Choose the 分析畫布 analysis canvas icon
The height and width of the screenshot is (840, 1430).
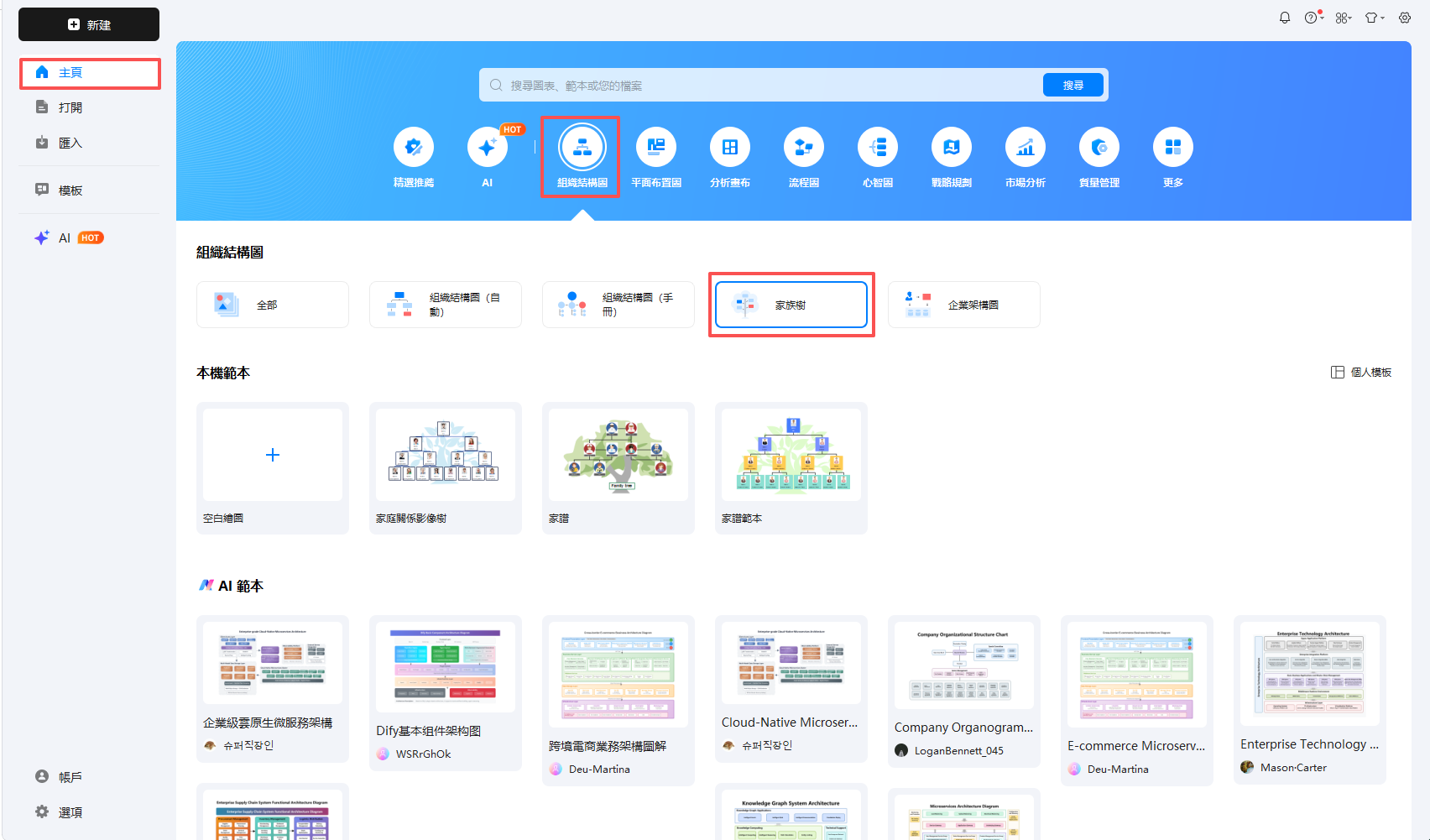(x=729, y=157)
